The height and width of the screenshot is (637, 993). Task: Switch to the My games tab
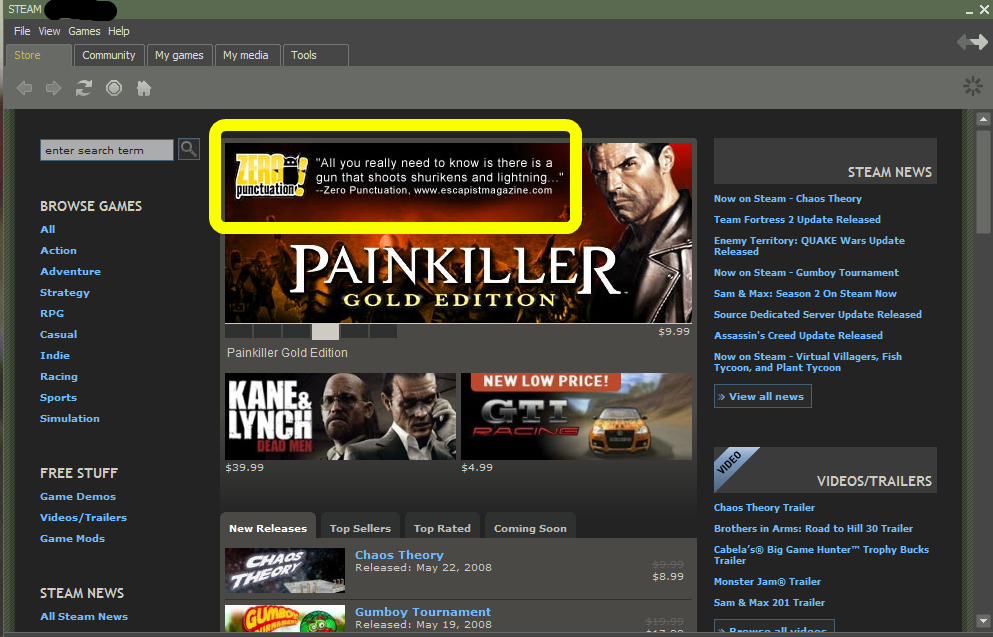pos(179,56)
